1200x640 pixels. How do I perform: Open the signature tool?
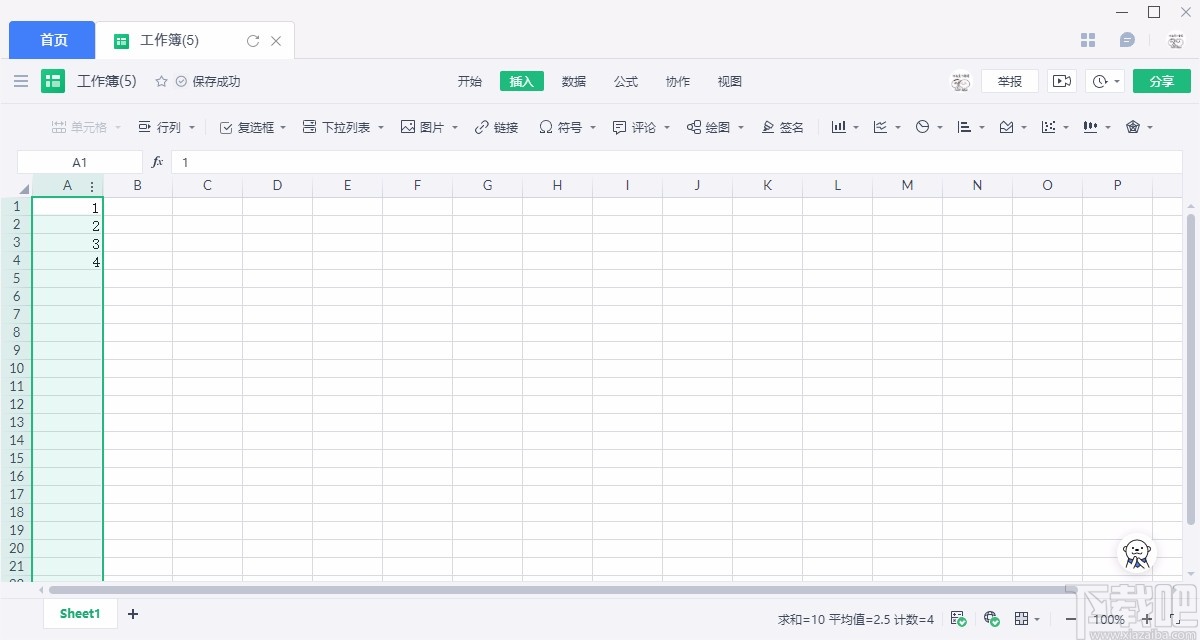[783, 127]
